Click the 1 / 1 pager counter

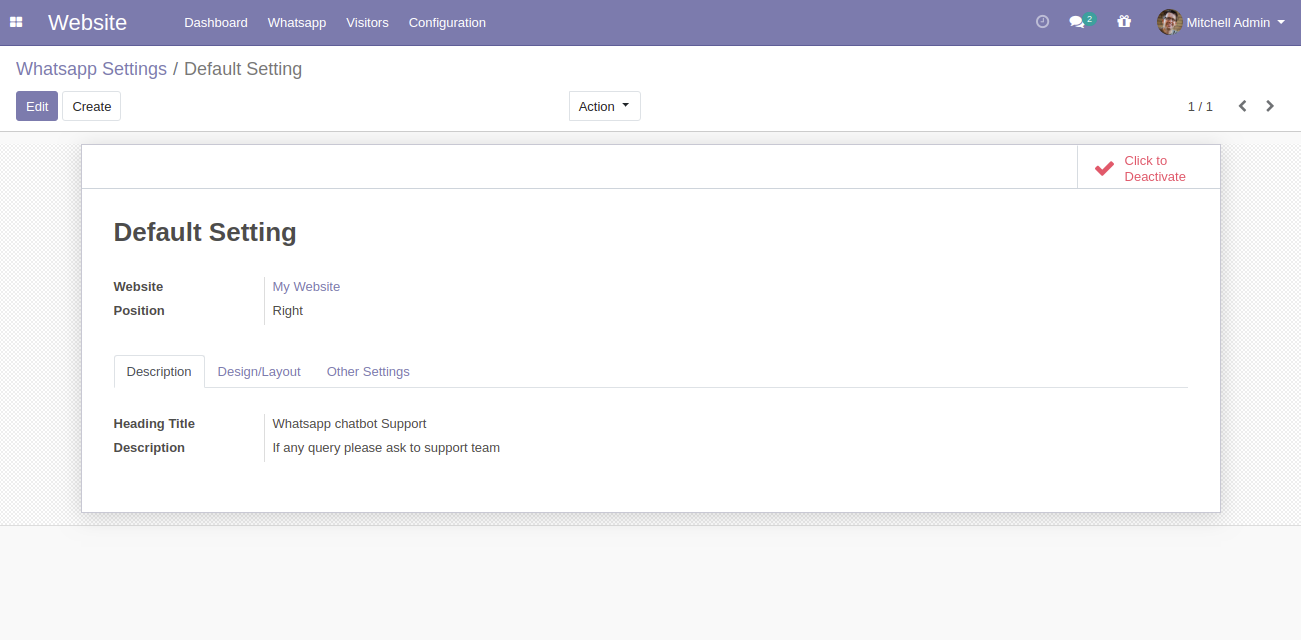[x=1200, y=106]
